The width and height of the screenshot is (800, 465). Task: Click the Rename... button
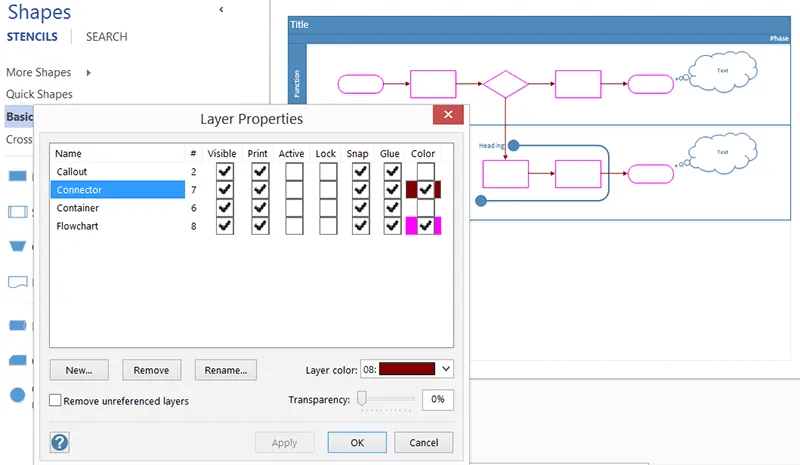click(226, 370)
